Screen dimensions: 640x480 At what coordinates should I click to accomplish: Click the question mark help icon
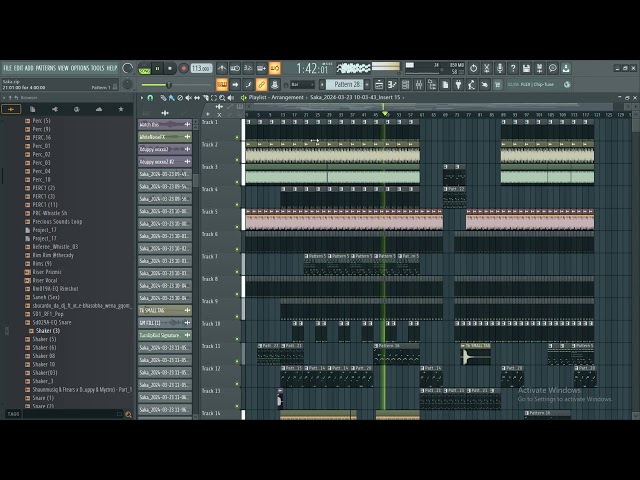point(513,68)
